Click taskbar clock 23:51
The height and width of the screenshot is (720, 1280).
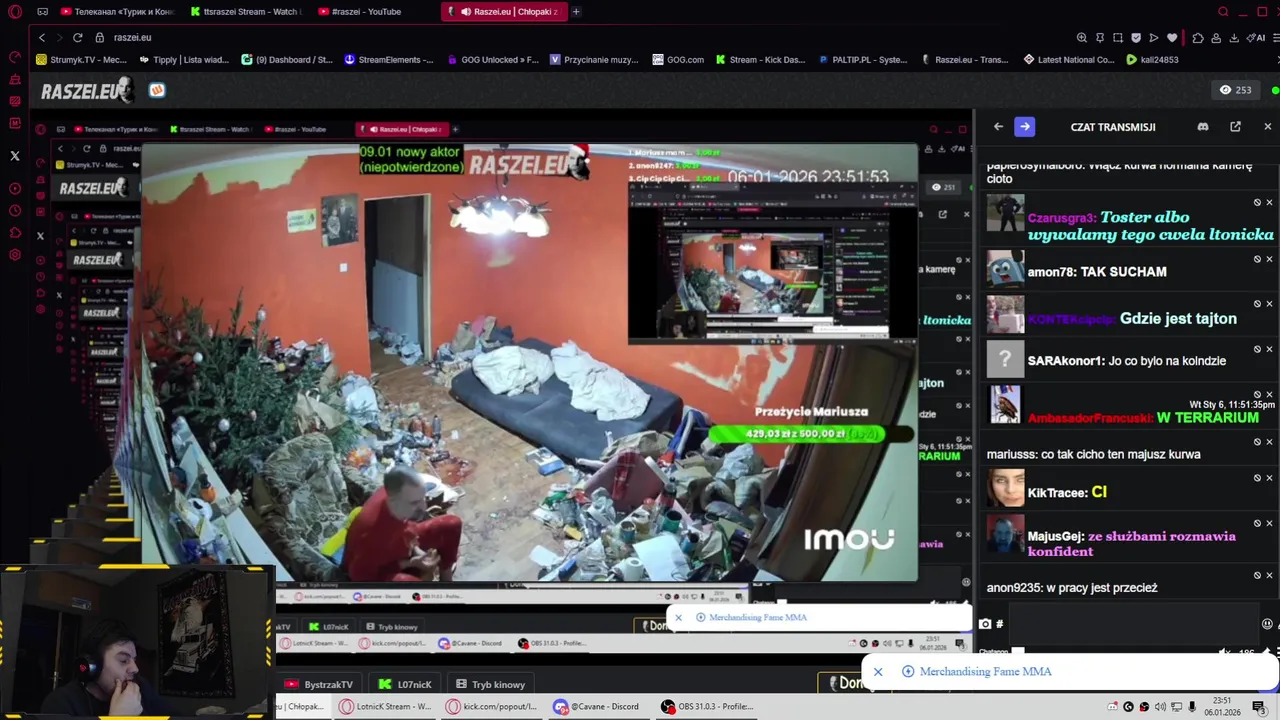pyautogui.click(x=1223, y=706)
